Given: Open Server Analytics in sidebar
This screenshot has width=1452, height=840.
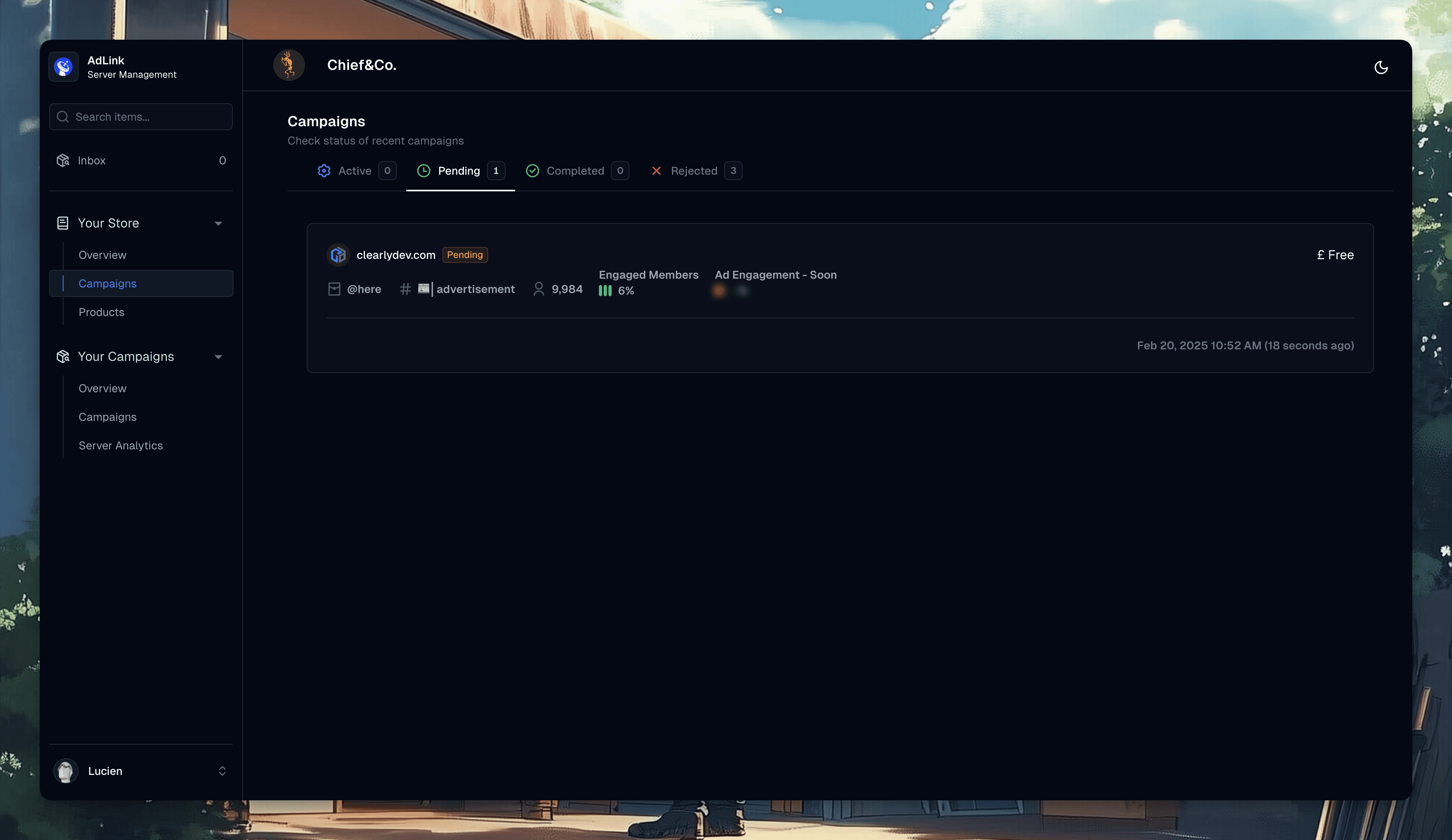Looking at the screenshot, I should [x=120, y=446].
